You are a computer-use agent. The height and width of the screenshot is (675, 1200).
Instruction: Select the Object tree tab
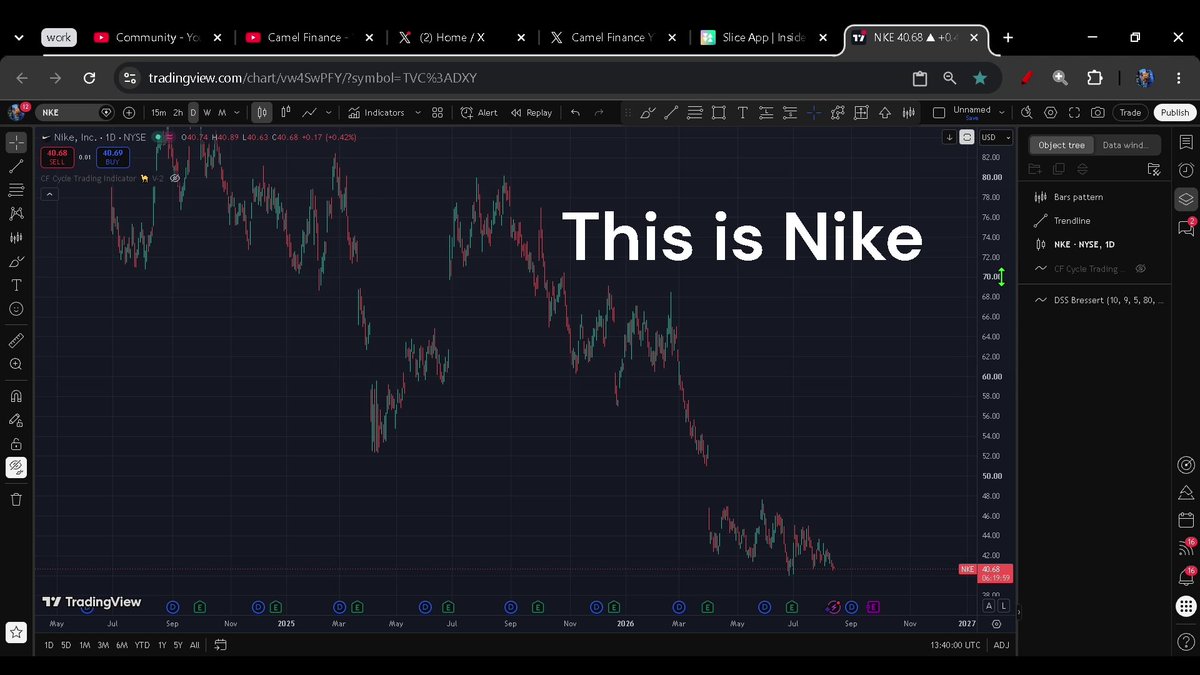coord(1062,145)
